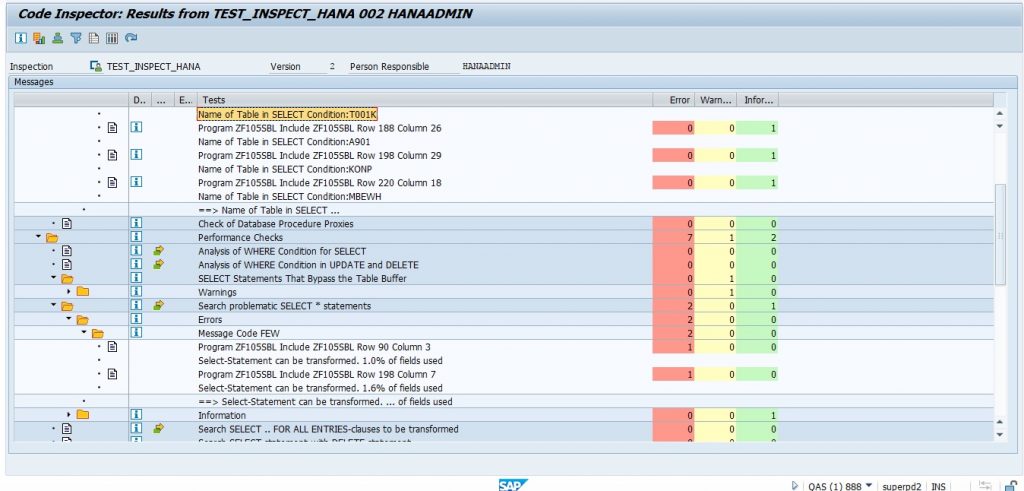Click green Information count 2 for Performance Checks
This screenshot has width=1024, height=491.
[757, 238]
